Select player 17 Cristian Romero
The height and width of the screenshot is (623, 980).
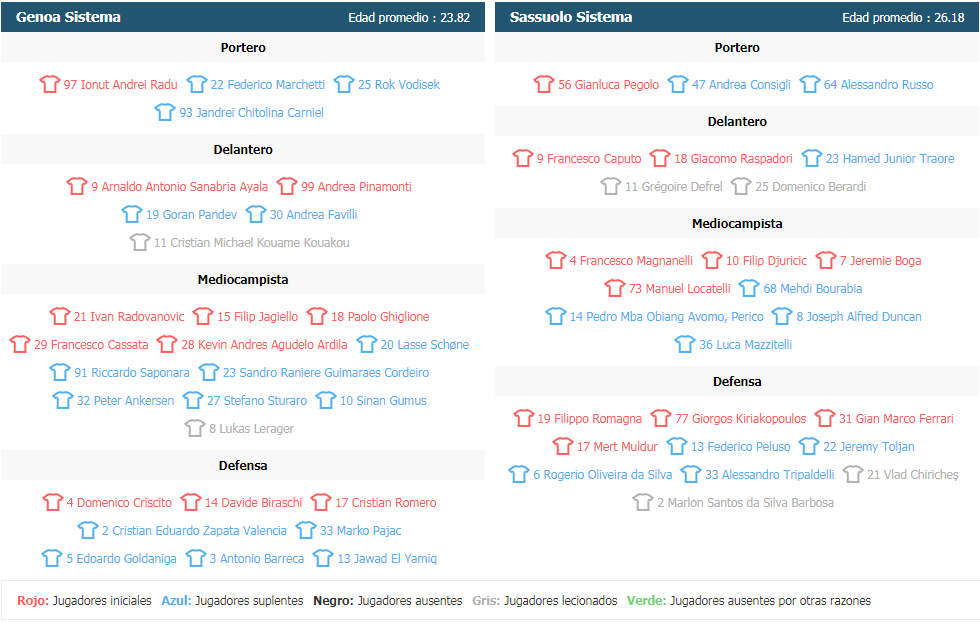tap(386, 502)
